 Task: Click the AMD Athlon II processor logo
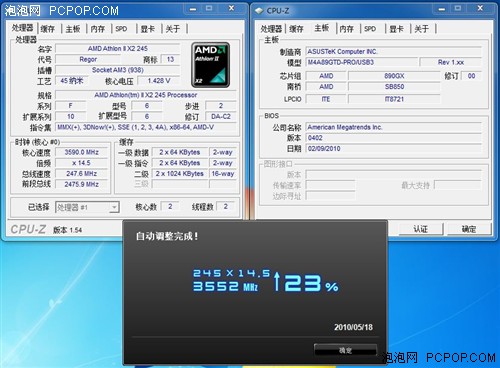[211, 65]
